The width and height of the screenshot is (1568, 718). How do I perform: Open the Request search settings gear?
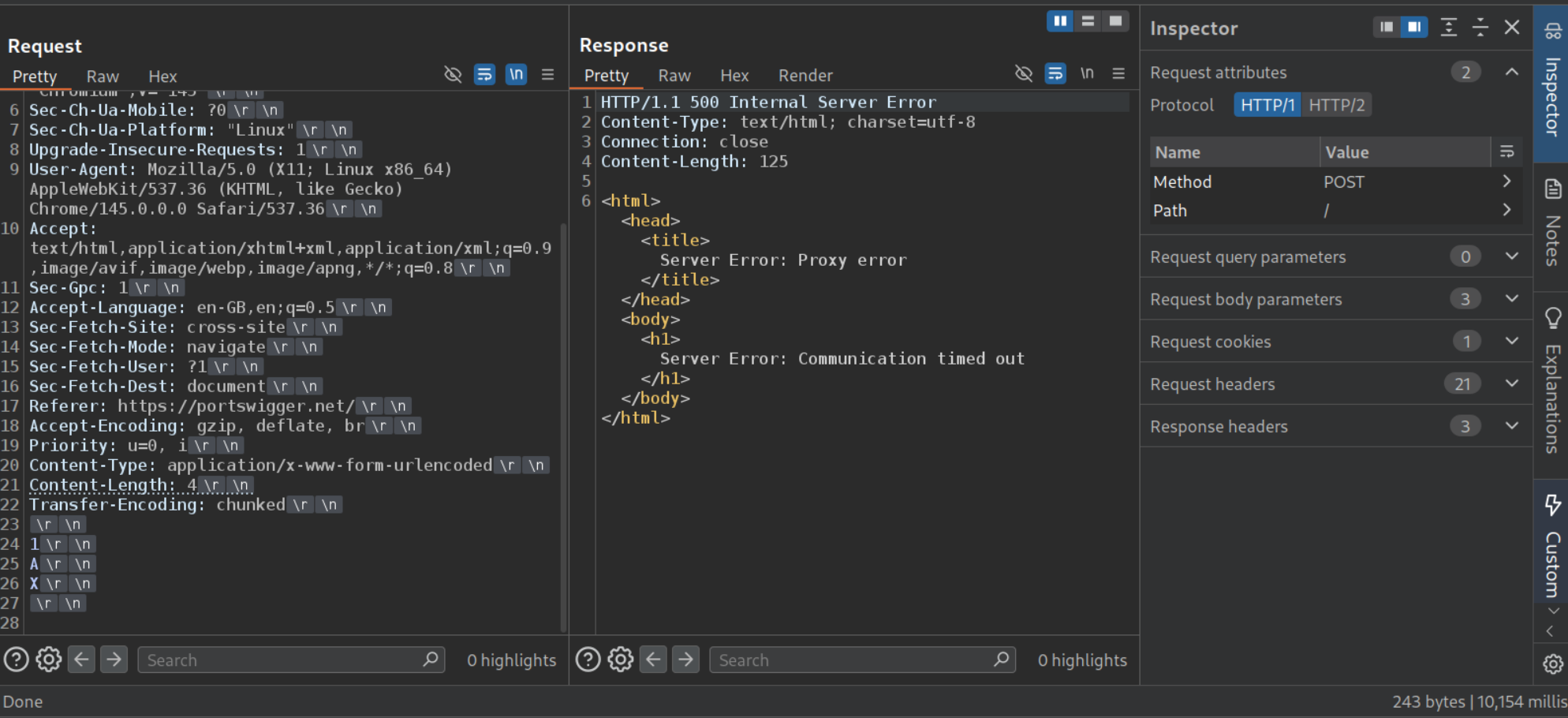point(49,660)
